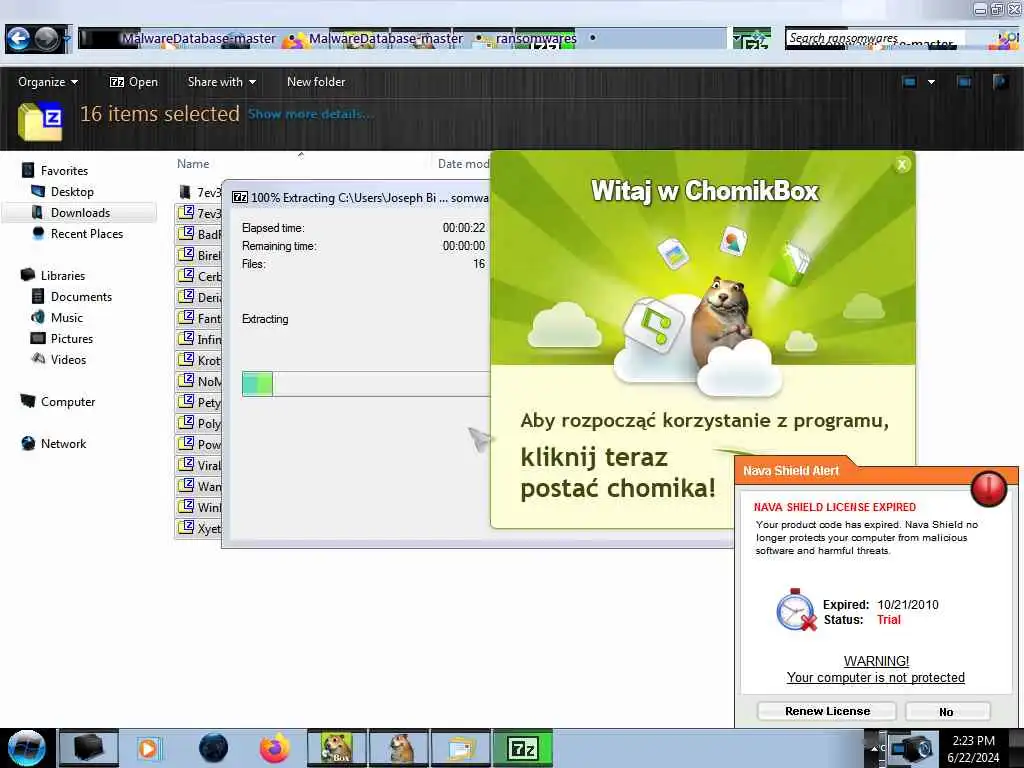Expand the Share with dropdown

(x=221, y=82)
